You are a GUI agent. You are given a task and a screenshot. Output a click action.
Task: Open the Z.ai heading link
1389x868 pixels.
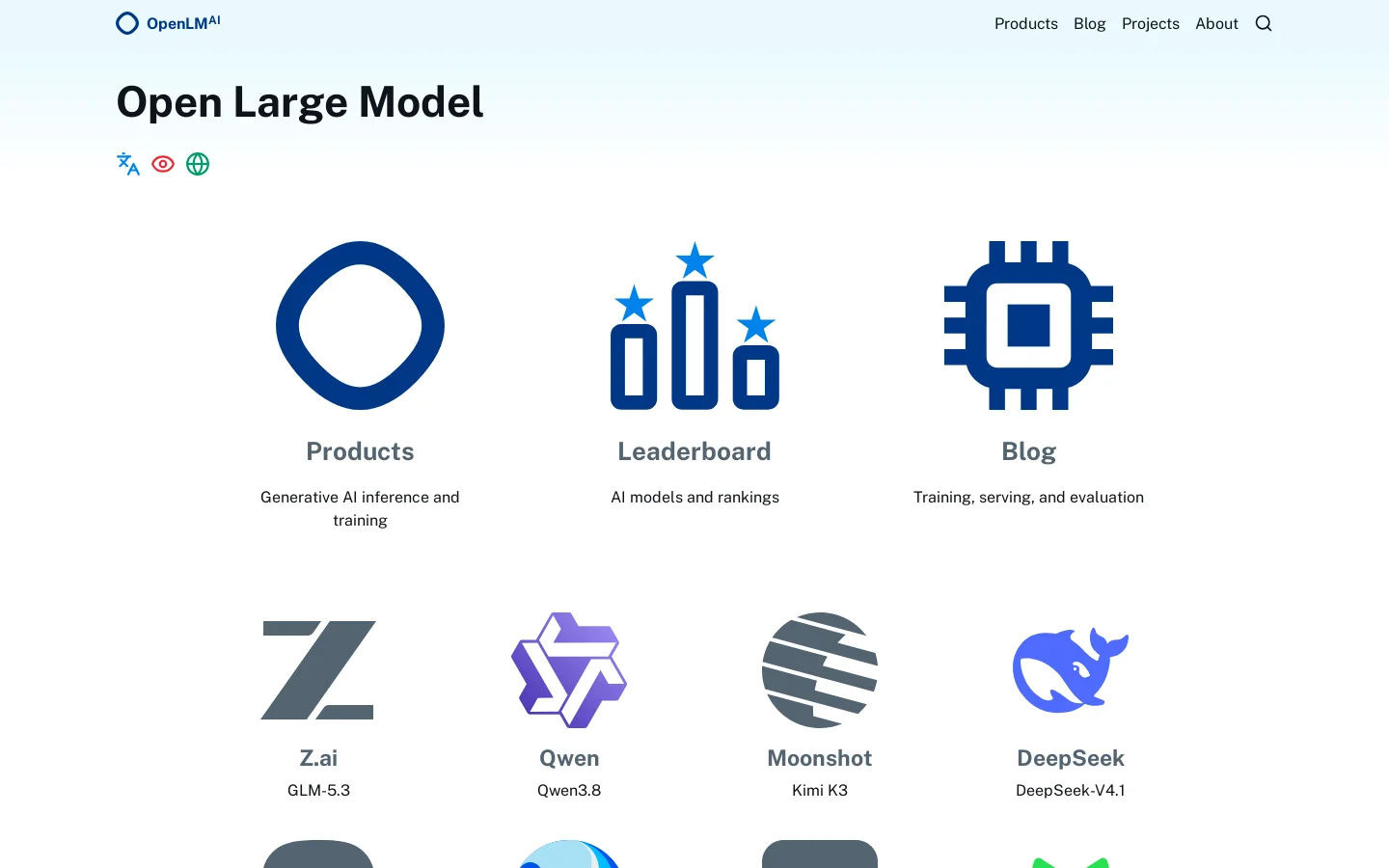click(x=318, y=758)
